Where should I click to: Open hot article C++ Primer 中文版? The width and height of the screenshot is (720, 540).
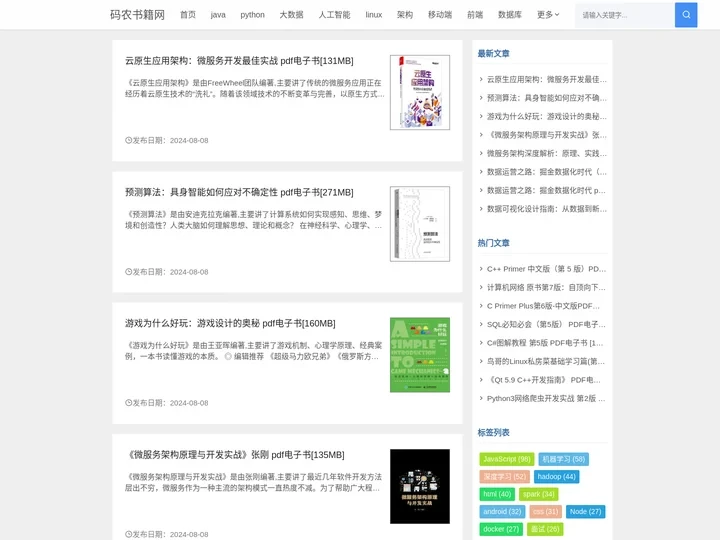(546, 269)
